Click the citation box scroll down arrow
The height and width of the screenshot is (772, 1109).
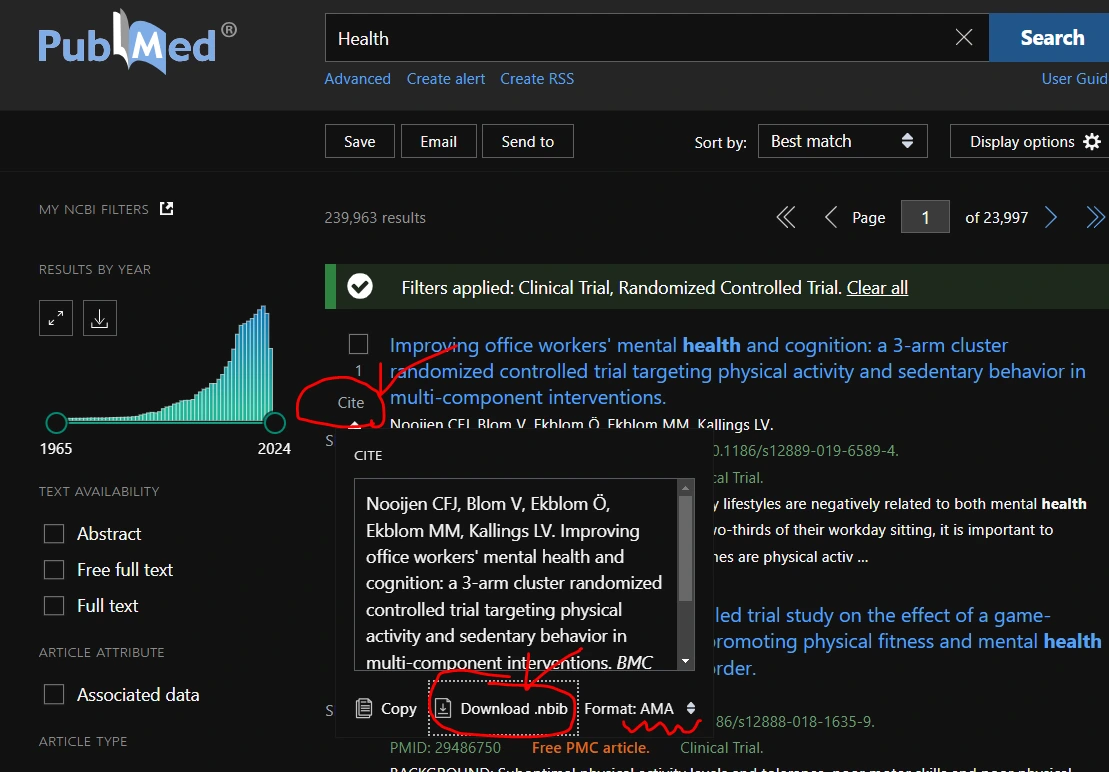click(x=685, y=662)
